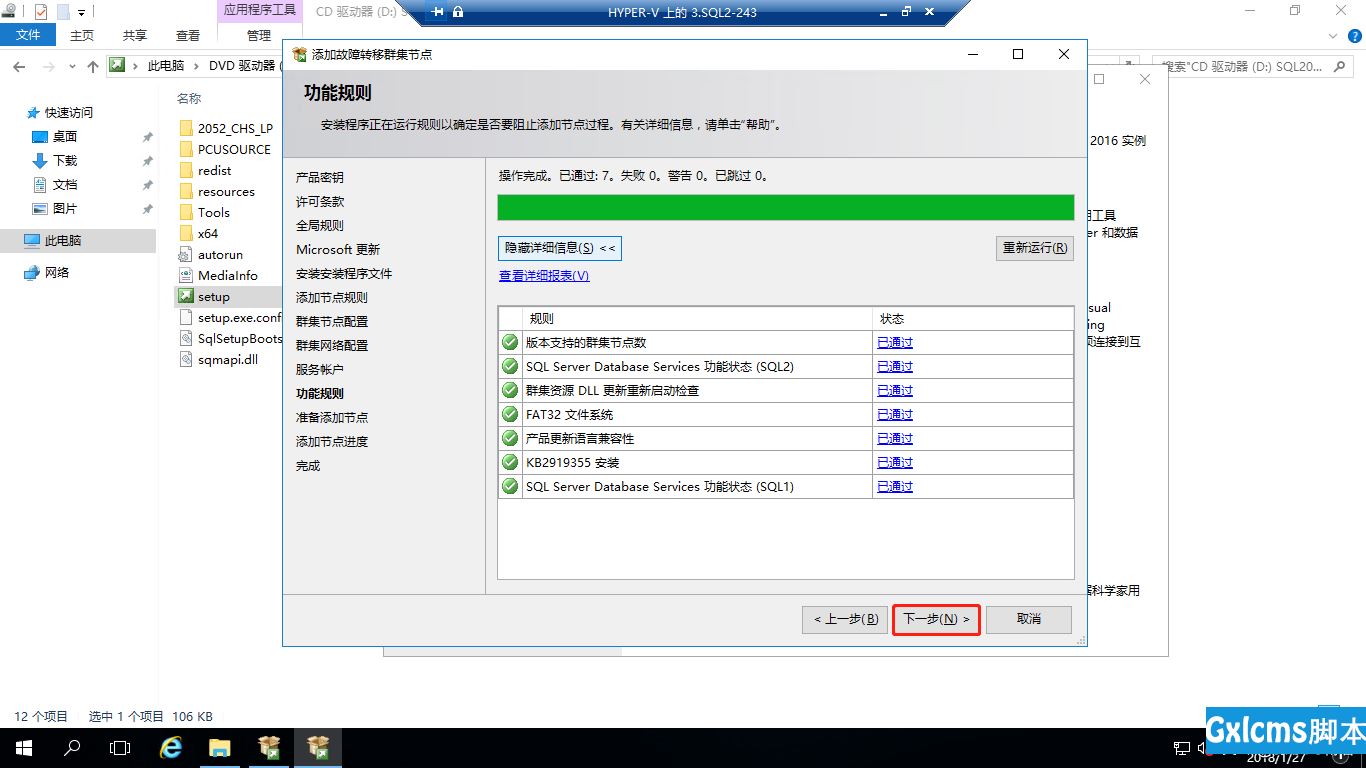Select 桌面 in Explorer navigation pane

[x=65, y=136]
